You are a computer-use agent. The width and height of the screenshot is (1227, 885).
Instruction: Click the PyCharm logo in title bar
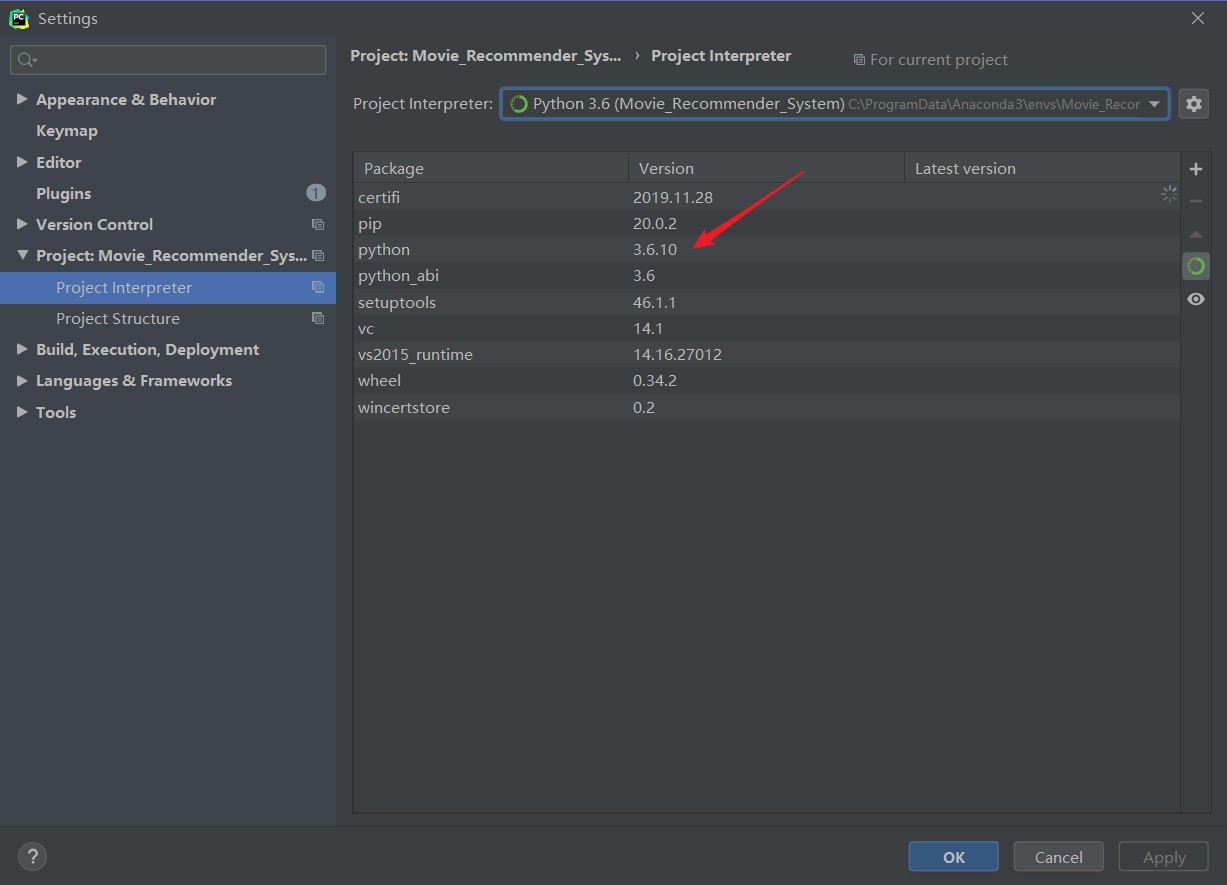pos(18,18)
